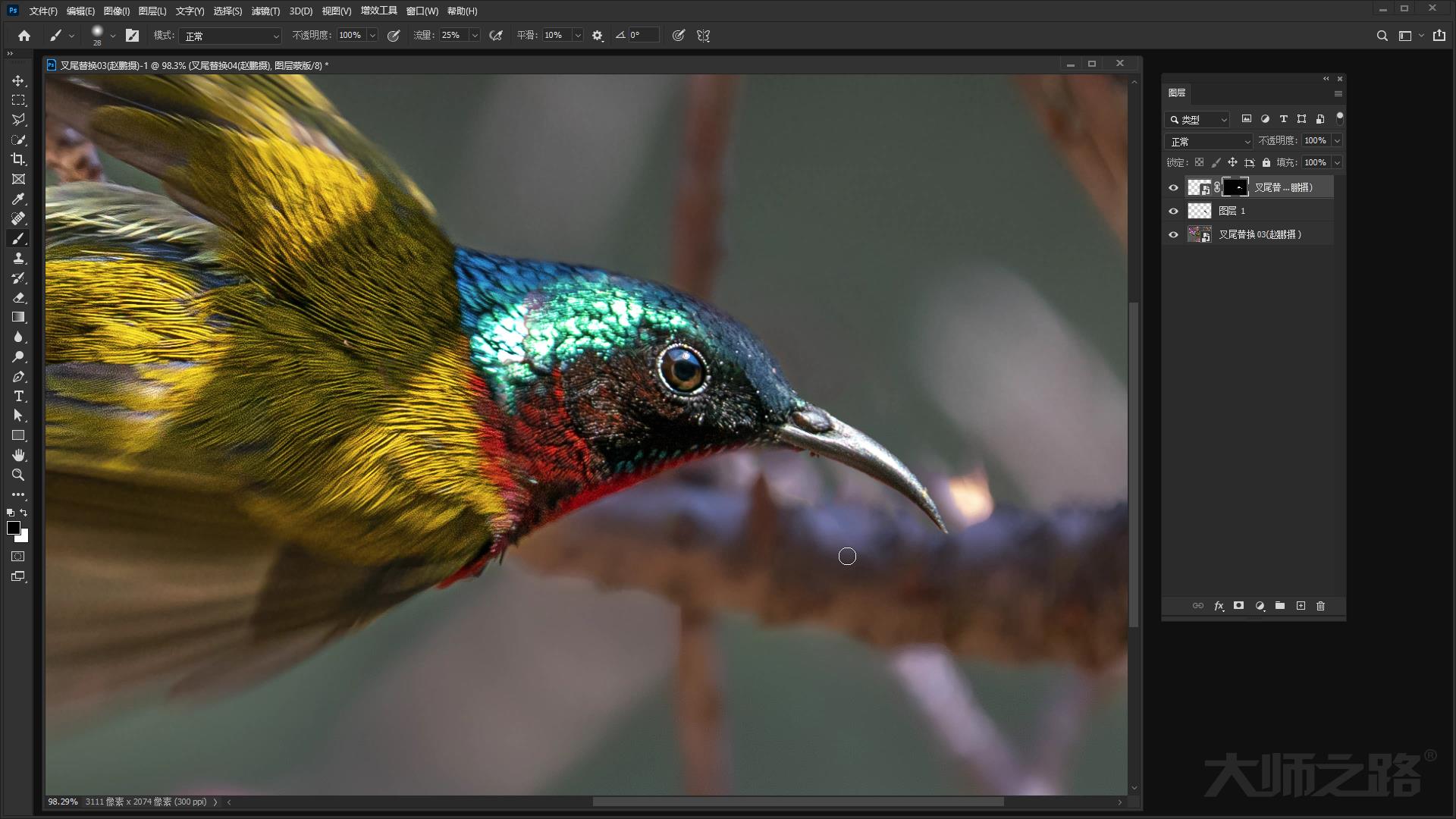Select the Rectangular Marquee tool
The image size is (1456, 819).
pos(18,100)
